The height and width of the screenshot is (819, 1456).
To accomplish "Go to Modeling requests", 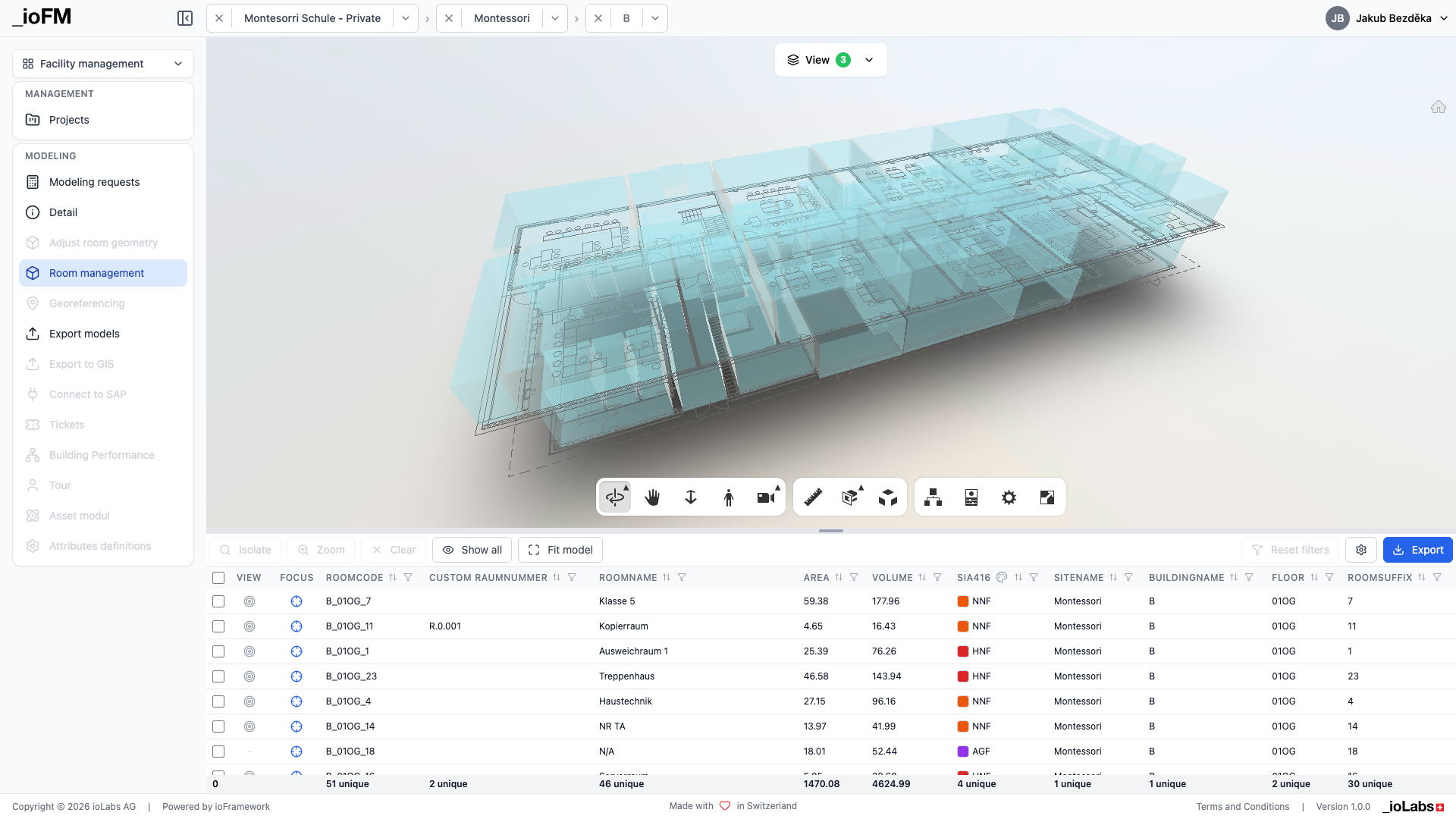I will 94,182.
